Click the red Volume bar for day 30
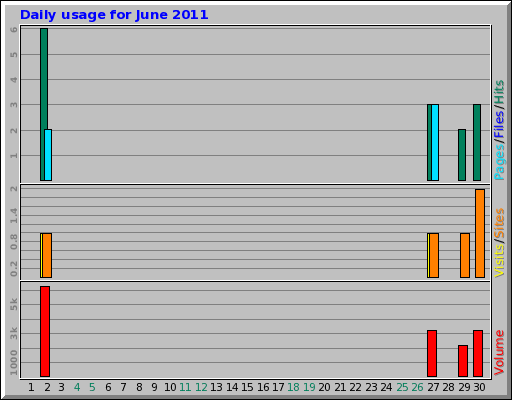 coord(478,353)
